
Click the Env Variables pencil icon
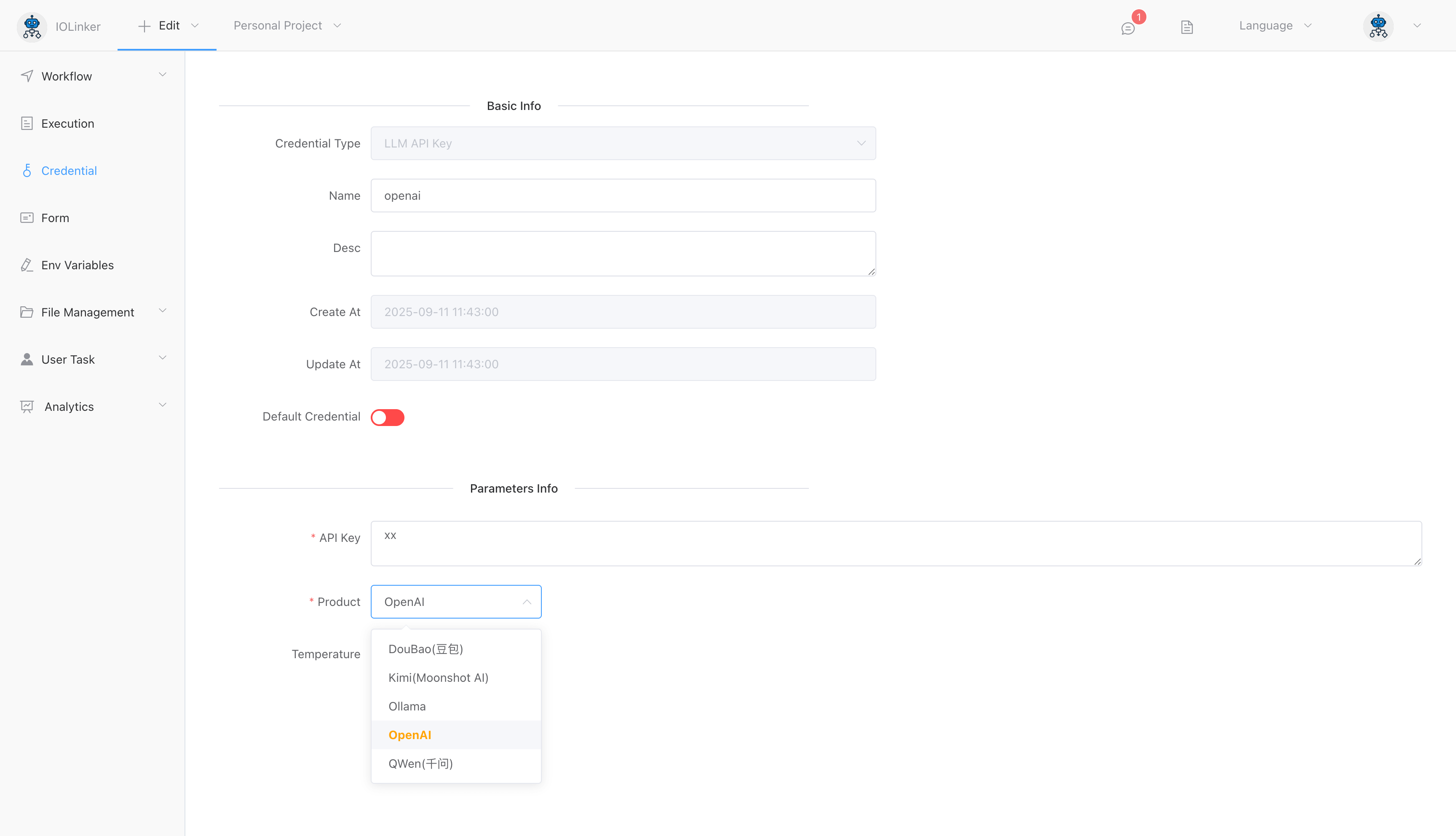tap(27, 265)
